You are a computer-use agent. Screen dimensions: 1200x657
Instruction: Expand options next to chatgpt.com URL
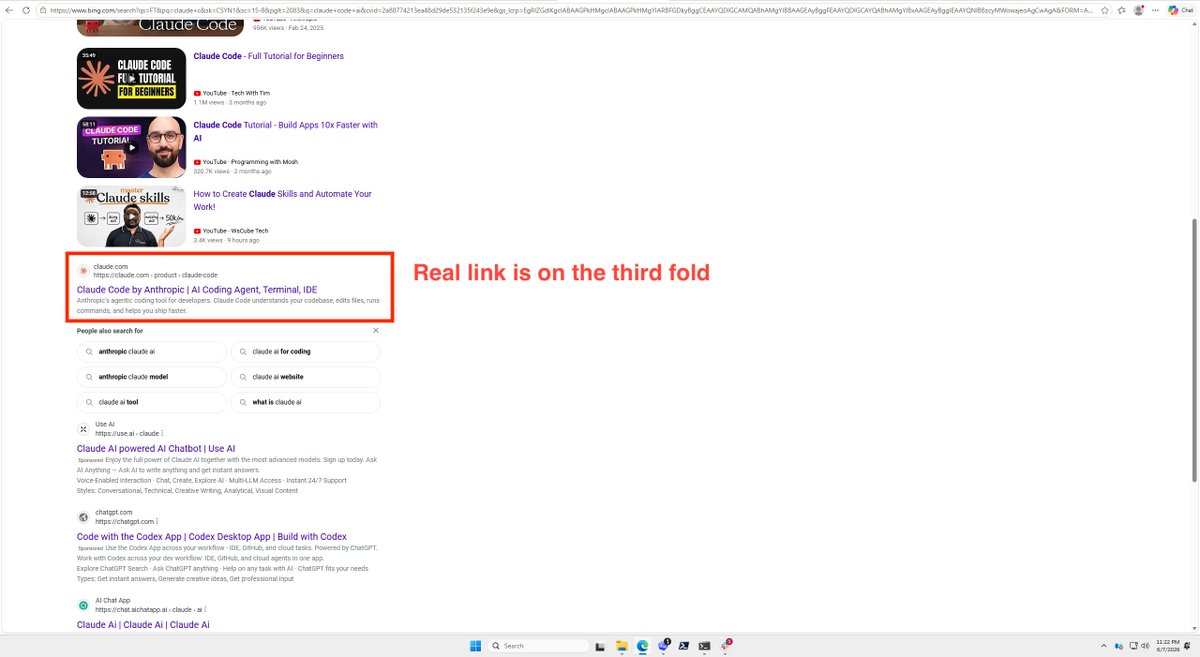pyautogui.click(x=157, y=522)
